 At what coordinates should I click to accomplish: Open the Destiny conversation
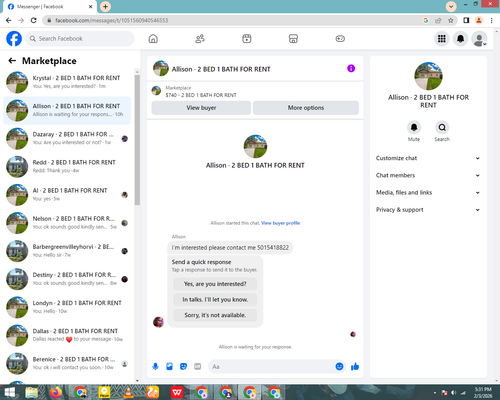click(x=67, y=279)
